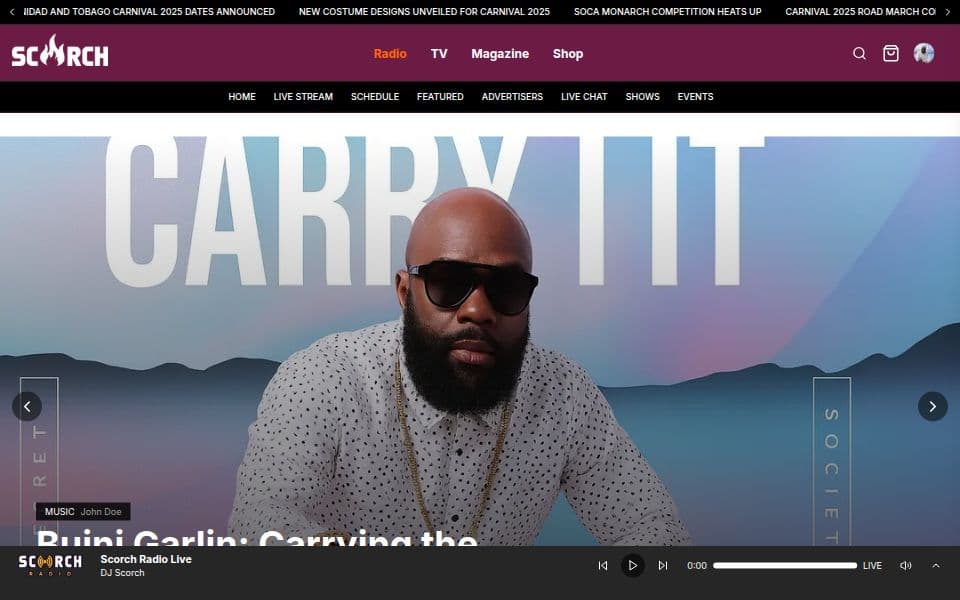
Task: Go to previous hero slide arrow
Action: 27,406
